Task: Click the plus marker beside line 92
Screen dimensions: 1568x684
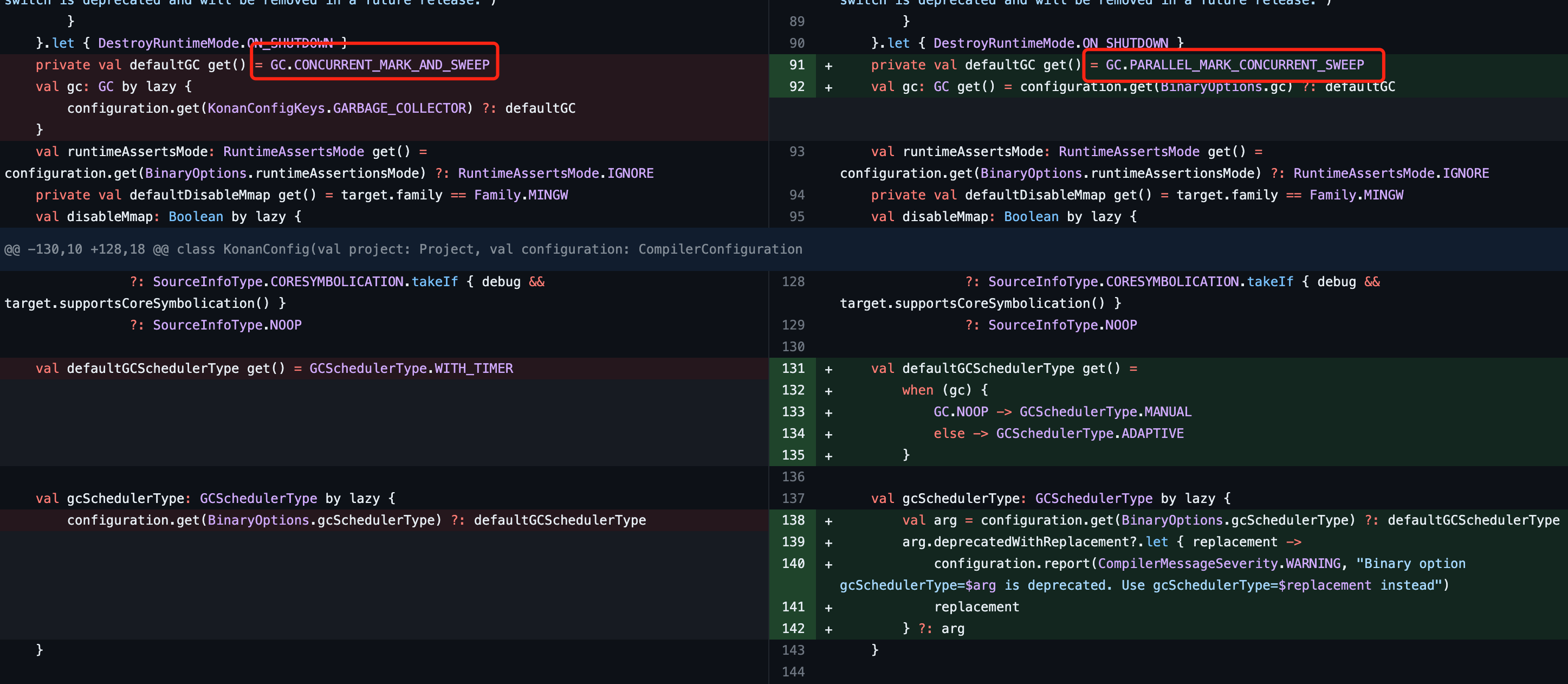Action: (828, 87)
